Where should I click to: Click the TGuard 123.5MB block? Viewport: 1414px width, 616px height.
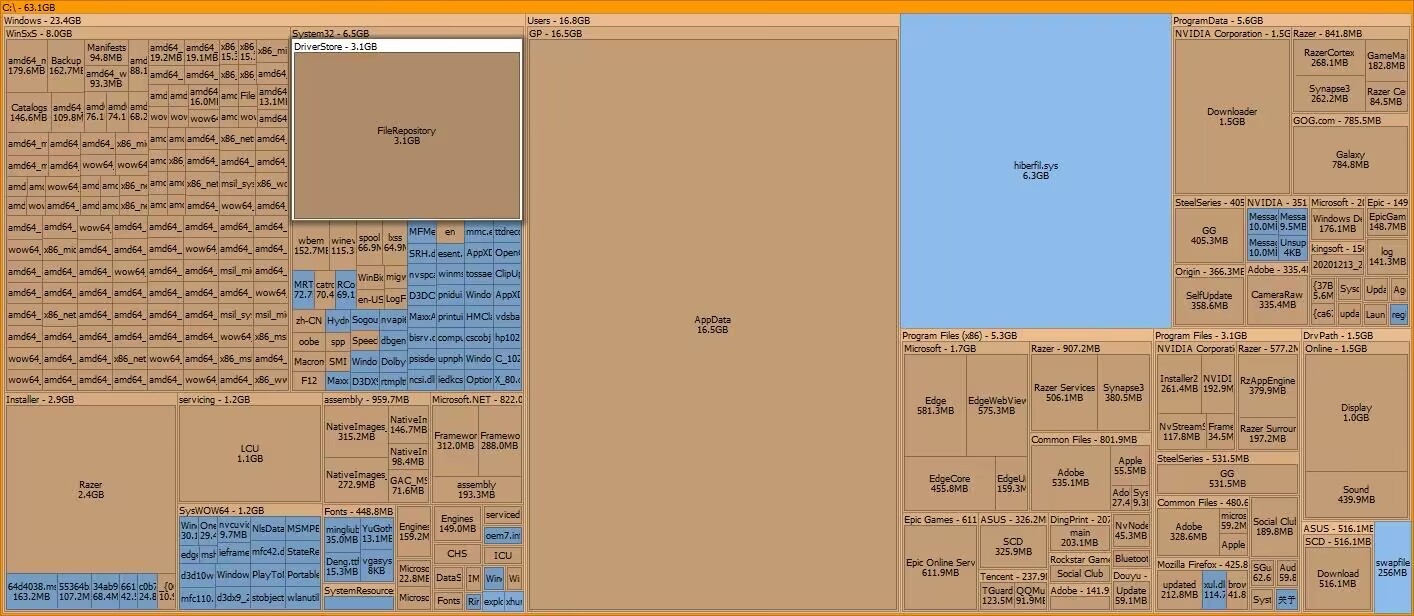(x=997, y=595)
